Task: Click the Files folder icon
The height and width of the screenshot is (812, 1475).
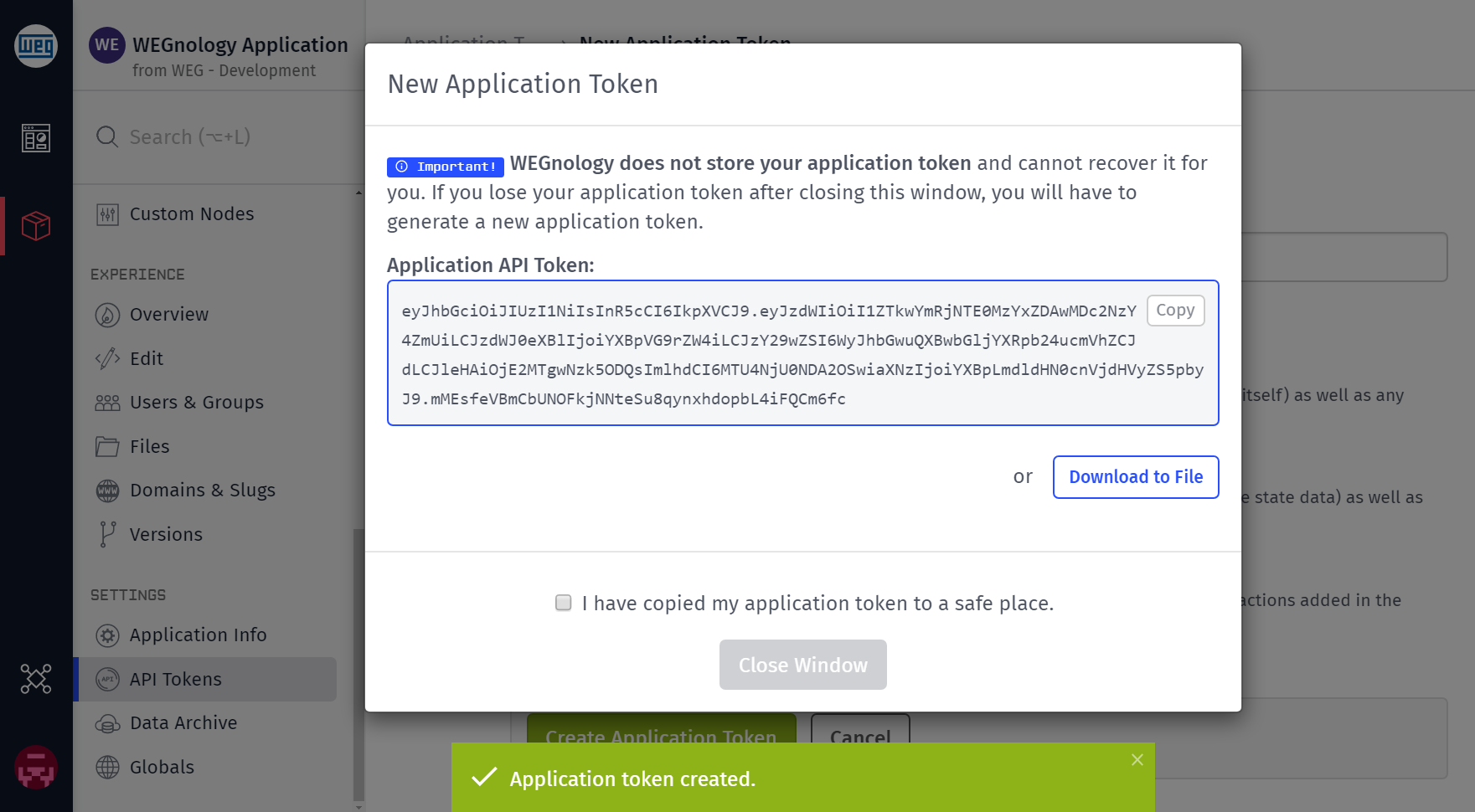Action: [x=107, y=447]
